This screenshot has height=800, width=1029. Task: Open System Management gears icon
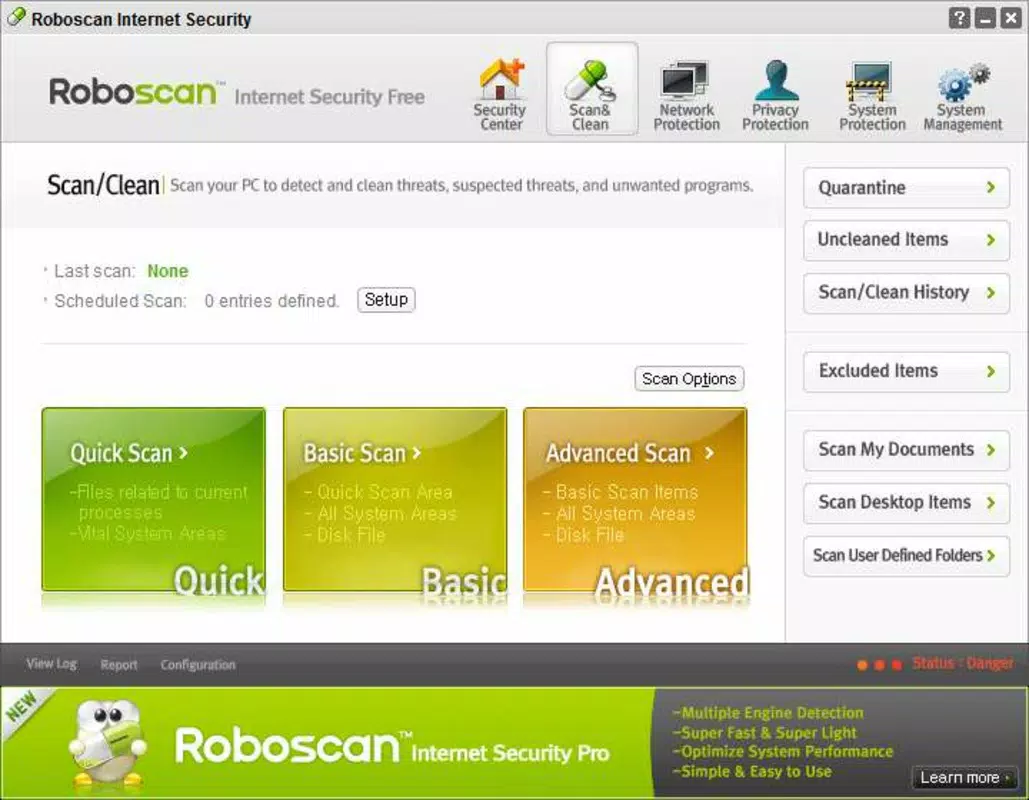[962, 81]
